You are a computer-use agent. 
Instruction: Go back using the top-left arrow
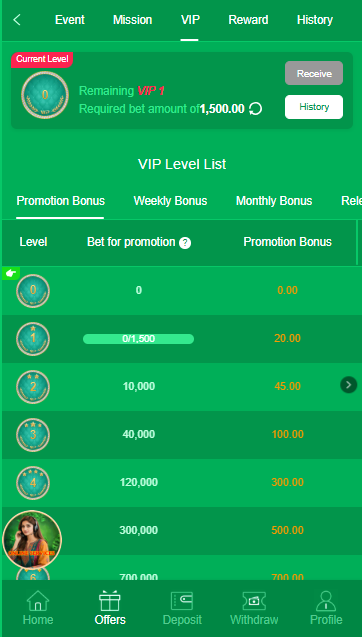coord(17,20)
